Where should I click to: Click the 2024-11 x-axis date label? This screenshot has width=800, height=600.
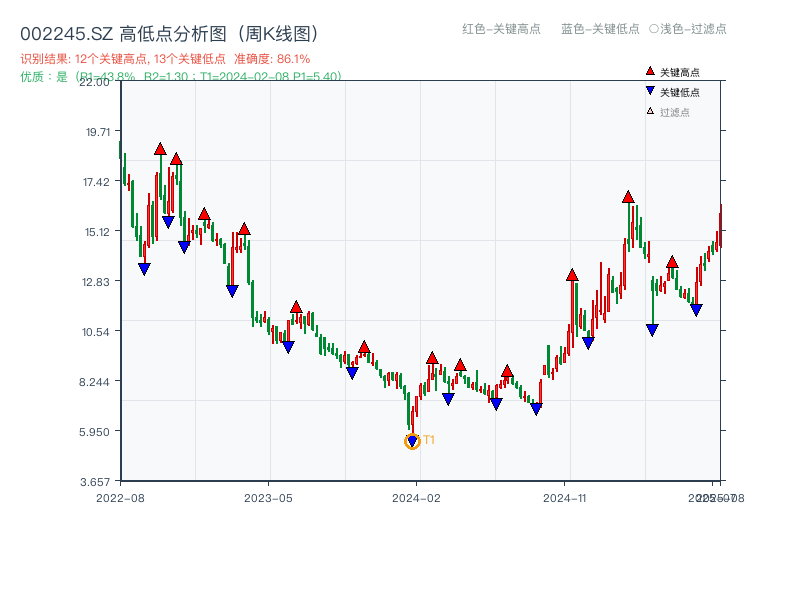[565, 498]
